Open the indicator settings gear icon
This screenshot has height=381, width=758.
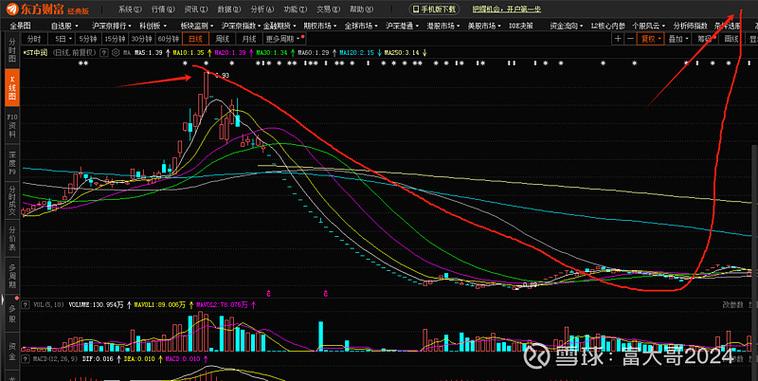click(116, 52)
